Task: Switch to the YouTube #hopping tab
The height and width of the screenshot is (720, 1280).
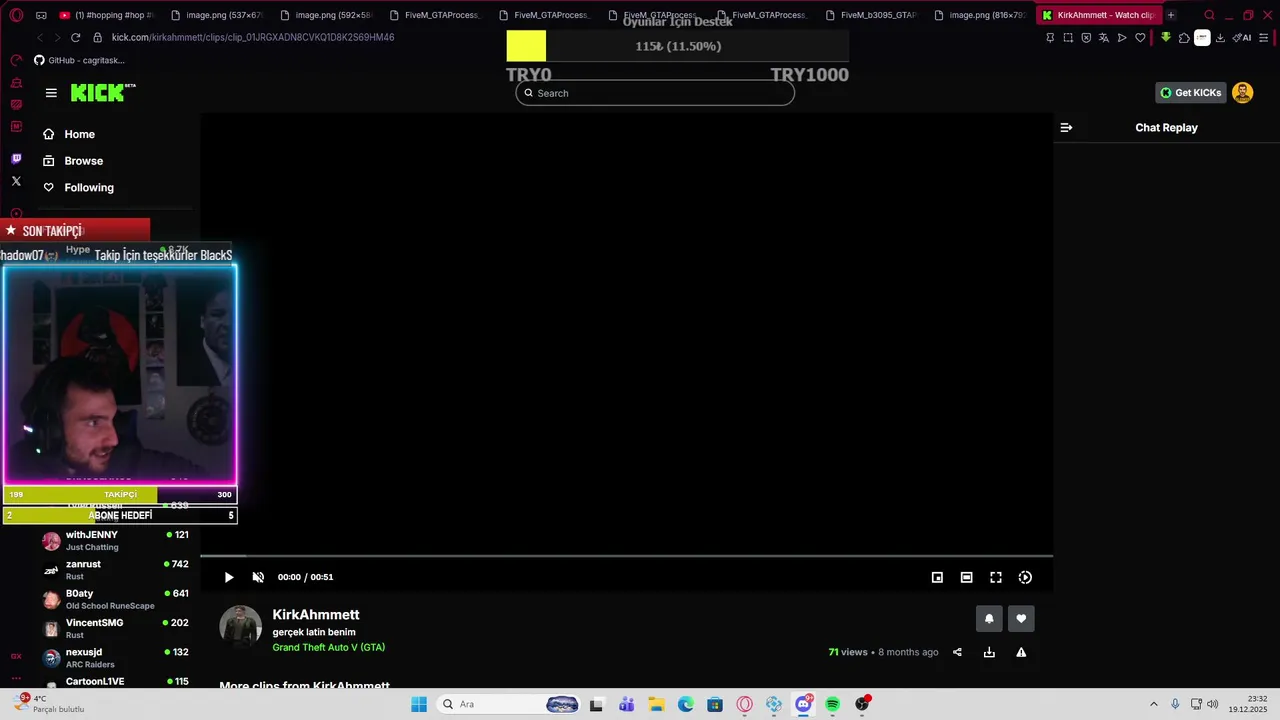Action: point(105,15)
